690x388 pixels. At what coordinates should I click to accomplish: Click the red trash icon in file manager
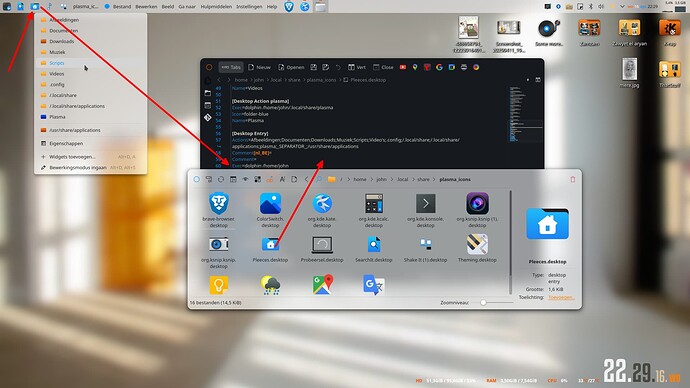[573, 179]
